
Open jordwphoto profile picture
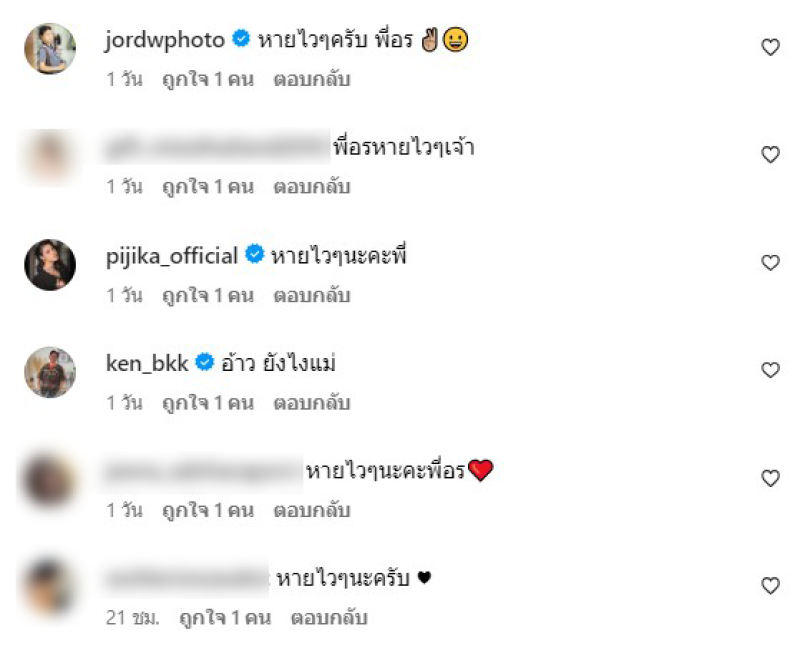[x=50, y=48]
